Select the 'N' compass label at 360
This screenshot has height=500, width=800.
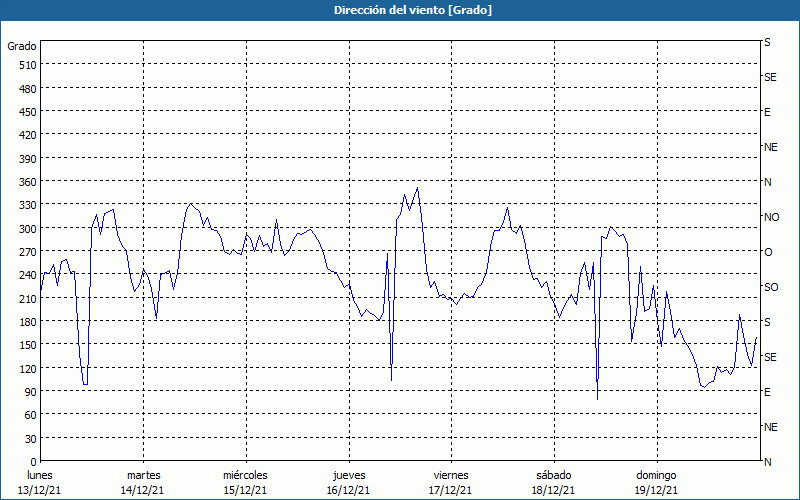click(767, 182)
